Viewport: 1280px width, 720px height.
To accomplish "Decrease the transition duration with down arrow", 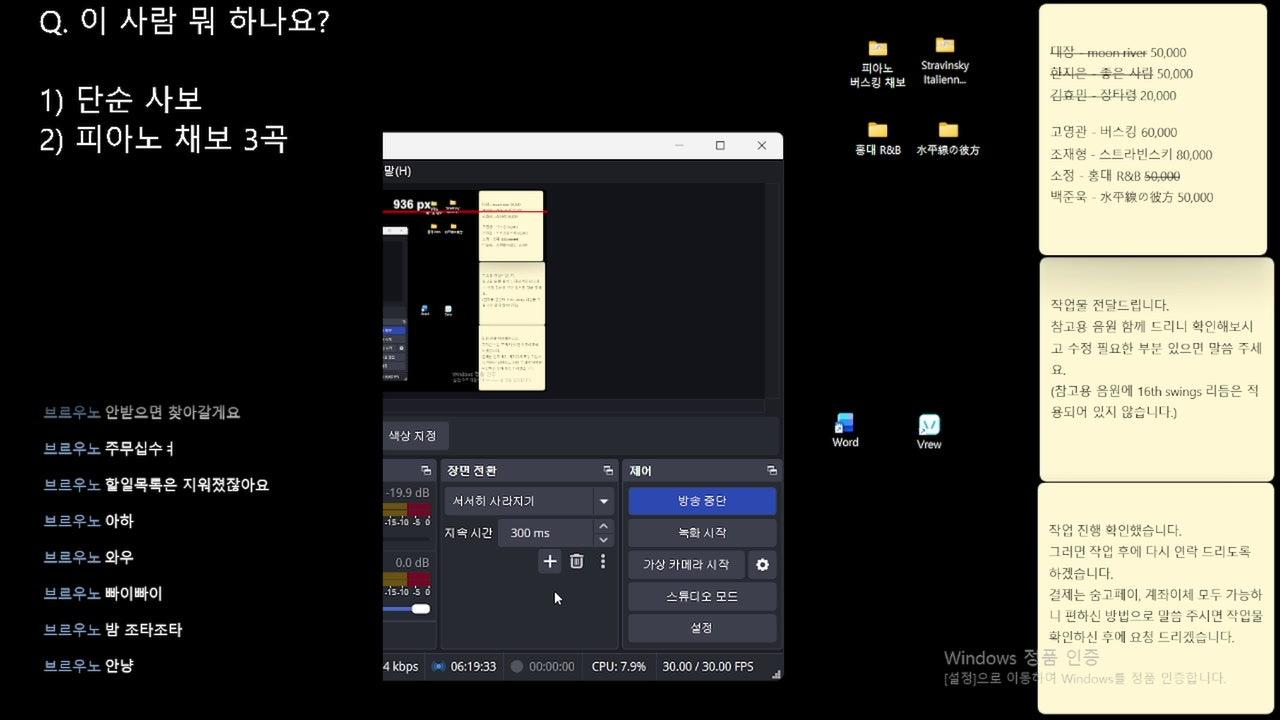I will [x=603, y=540].
